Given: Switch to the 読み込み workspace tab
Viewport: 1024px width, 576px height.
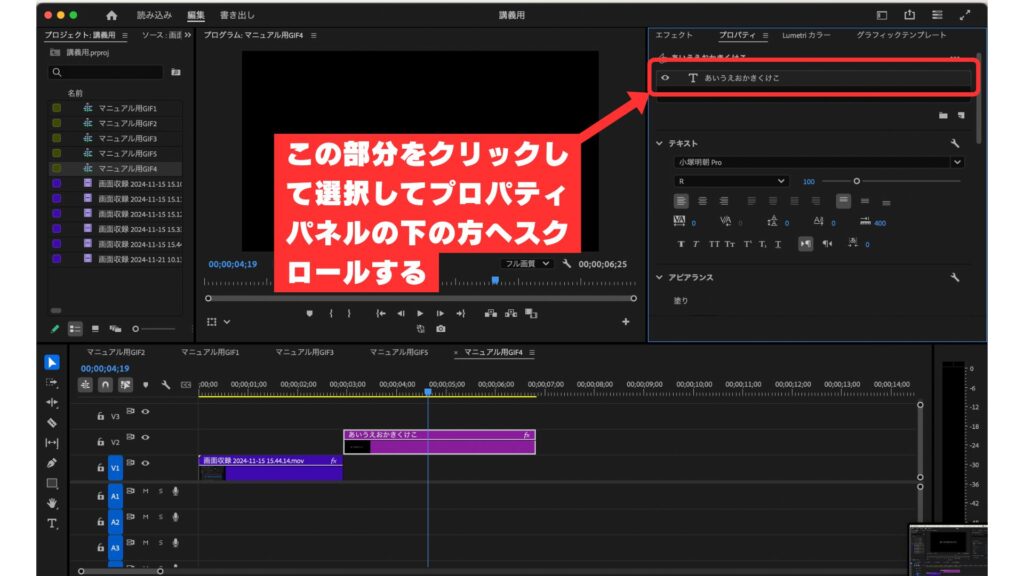Looking at the screenshot, I should [x=154, y=15].
